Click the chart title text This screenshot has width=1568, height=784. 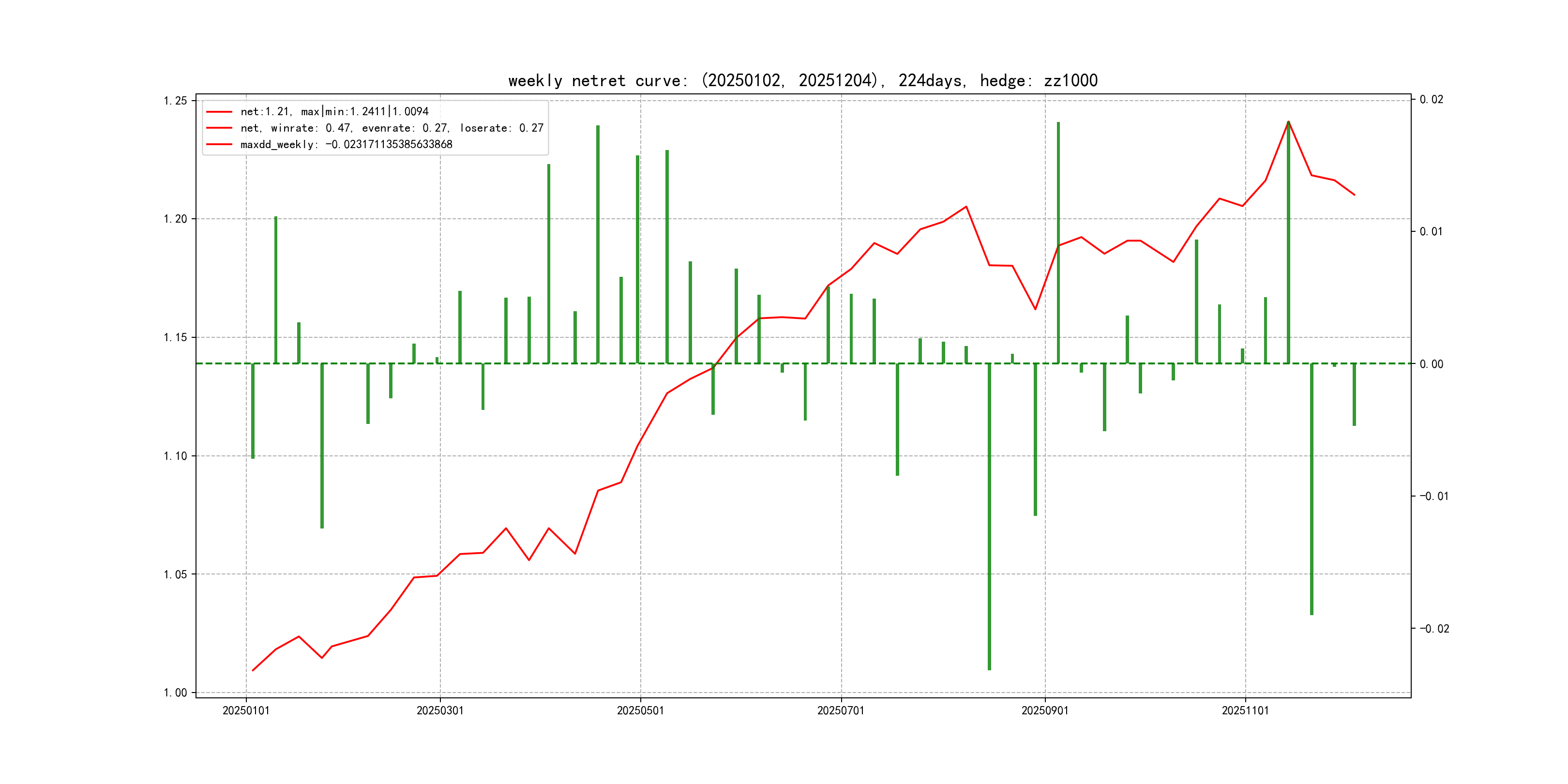(x=802, y=80)
